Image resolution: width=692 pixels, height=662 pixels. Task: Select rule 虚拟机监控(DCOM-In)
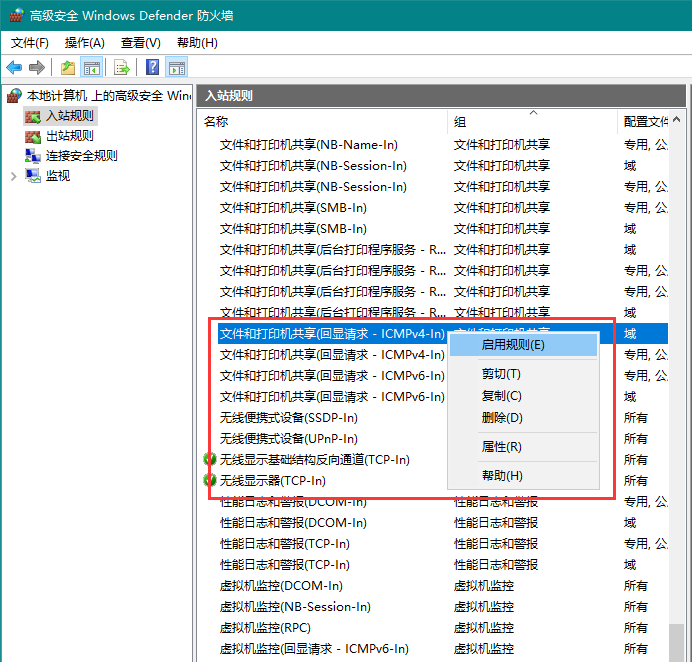coord(281,586)
